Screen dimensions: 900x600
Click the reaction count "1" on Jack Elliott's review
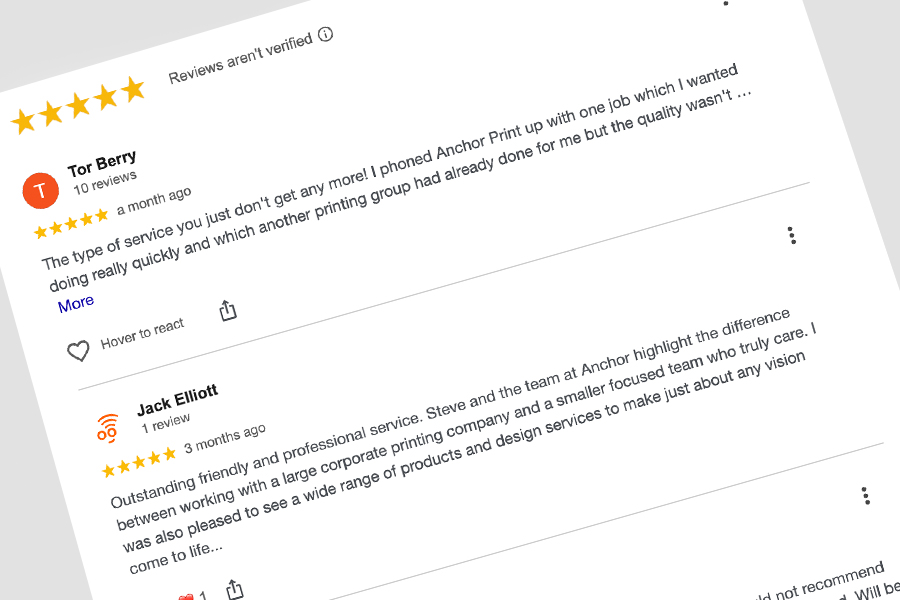pyautogui.click(x=203, y=593)
